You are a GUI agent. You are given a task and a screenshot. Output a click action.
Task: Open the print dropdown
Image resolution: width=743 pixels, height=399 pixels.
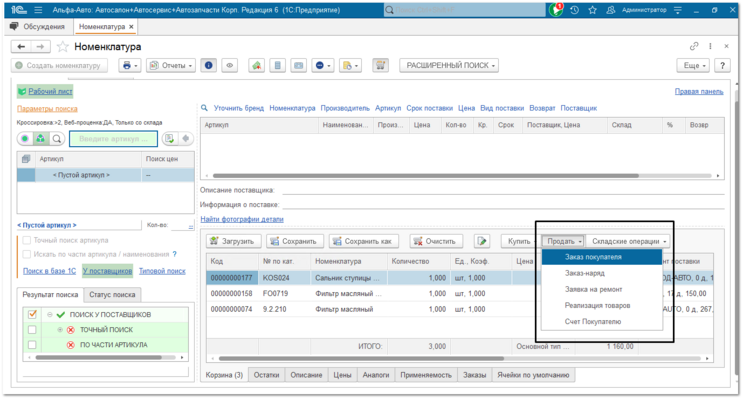[129, 65]
